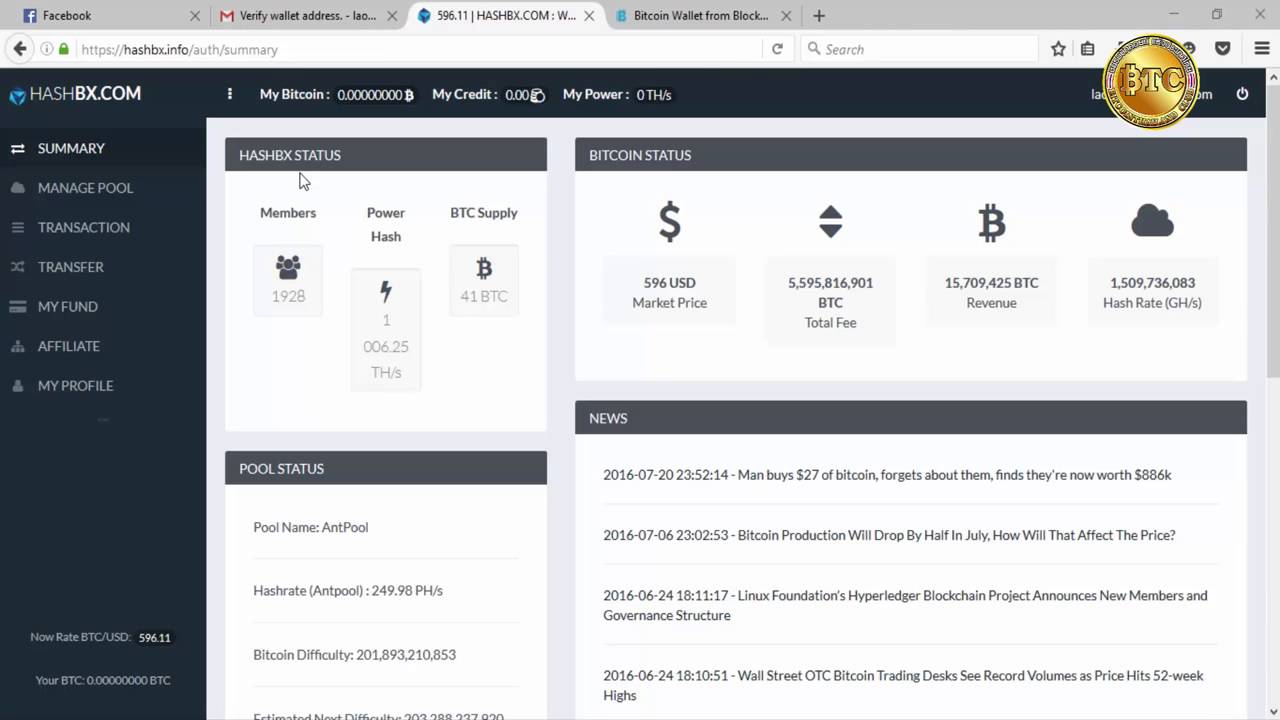The width and height of the screenshot is (1280, 720).
Task: Open news on Bitcoin Production halving
Action: [889, 535]
